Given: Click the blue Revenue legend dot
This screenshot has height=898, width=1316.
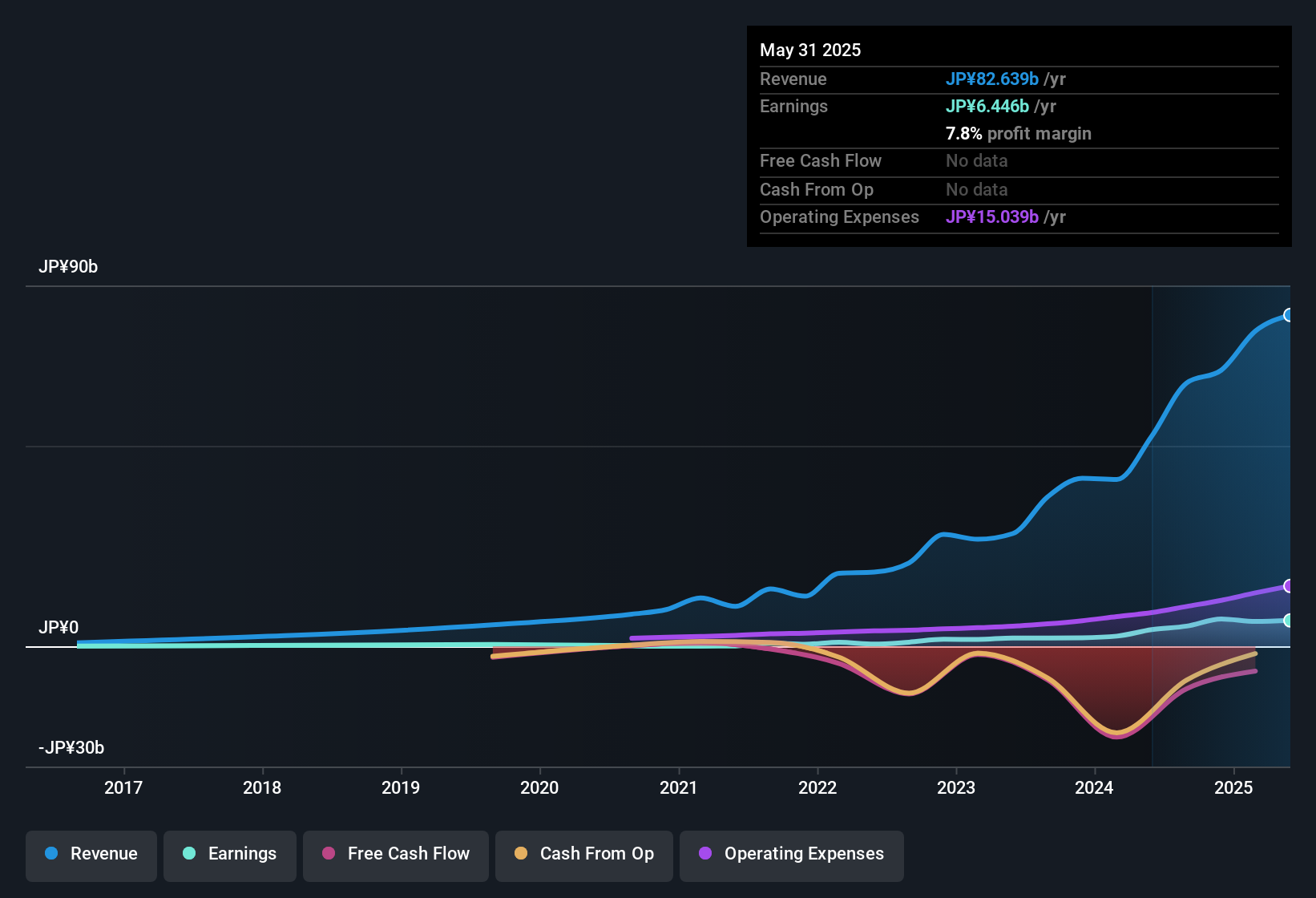Looking at the screenshot, I should click(x=51, y=854).
